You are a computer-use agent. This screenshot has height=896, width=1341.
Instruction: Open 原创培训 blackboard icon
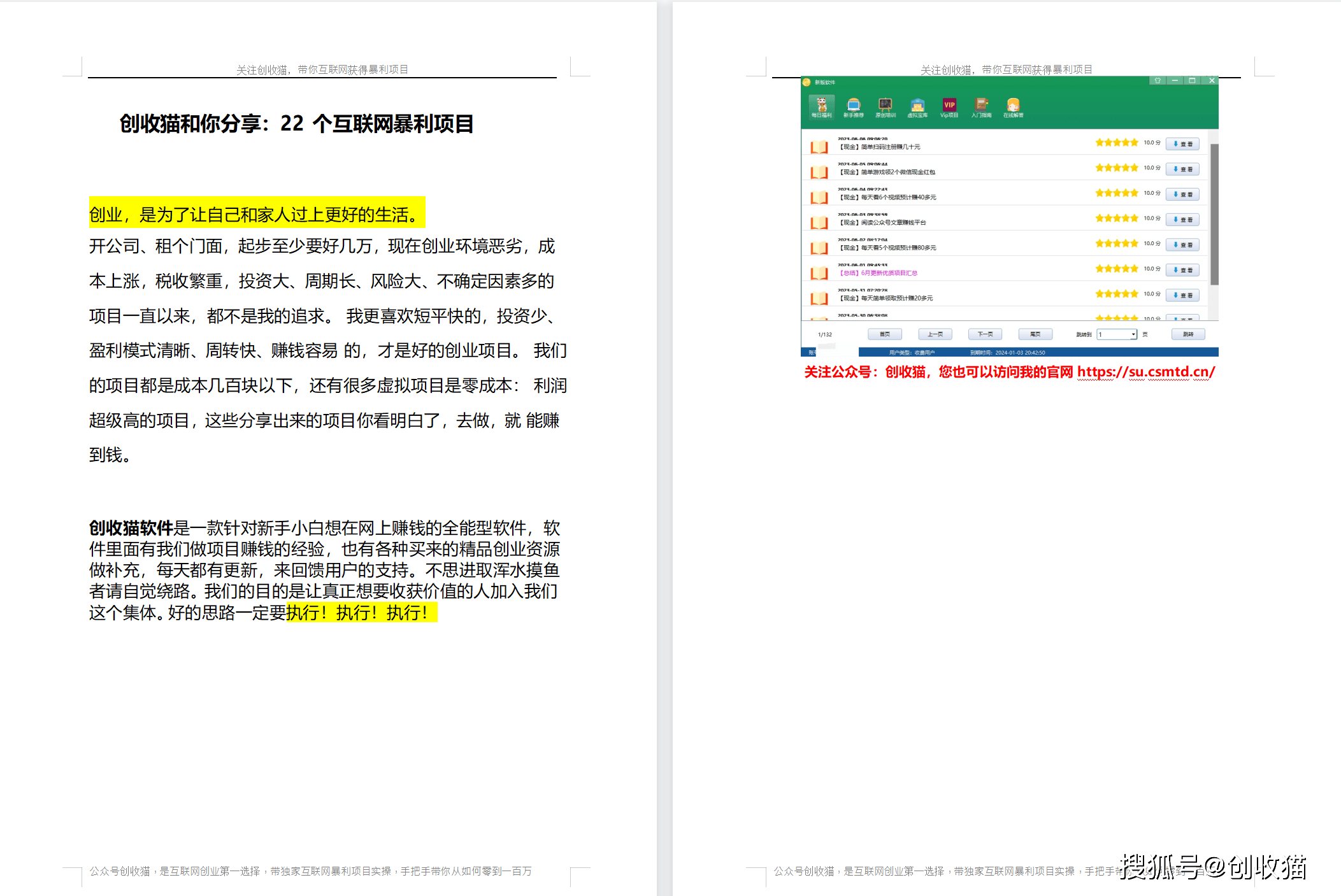coord(885,106)
